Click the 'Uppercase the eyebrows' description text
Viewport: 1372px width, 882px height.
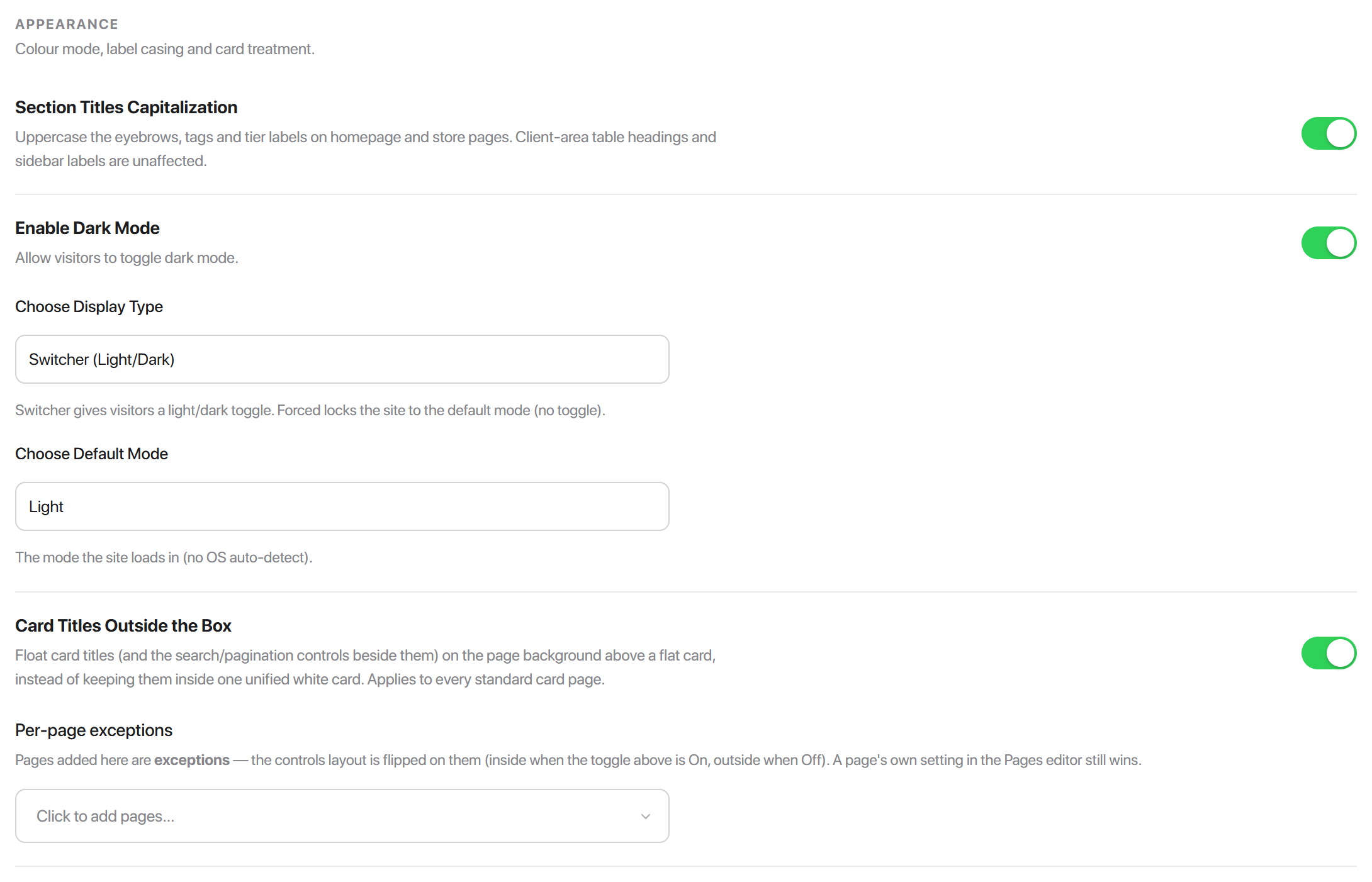point(366,149)
